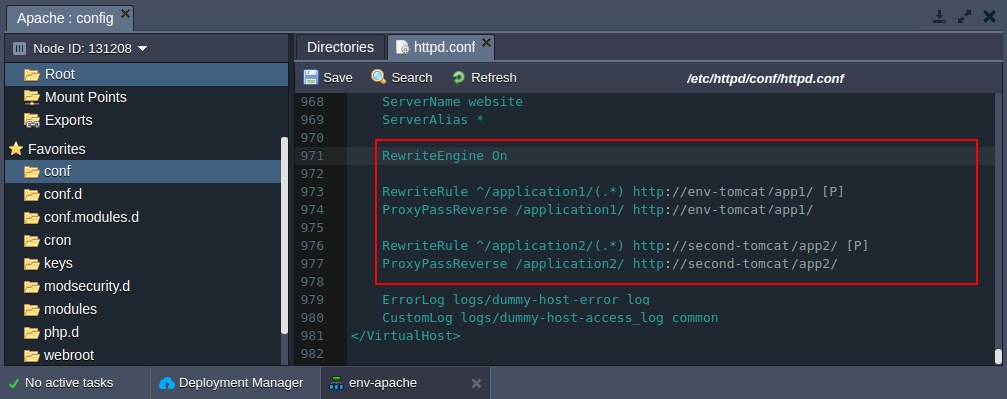Click the ErrorLog logs/dummy-host-error_log line
This screenshot has width=1007, height=399.
tap(516, 299)
